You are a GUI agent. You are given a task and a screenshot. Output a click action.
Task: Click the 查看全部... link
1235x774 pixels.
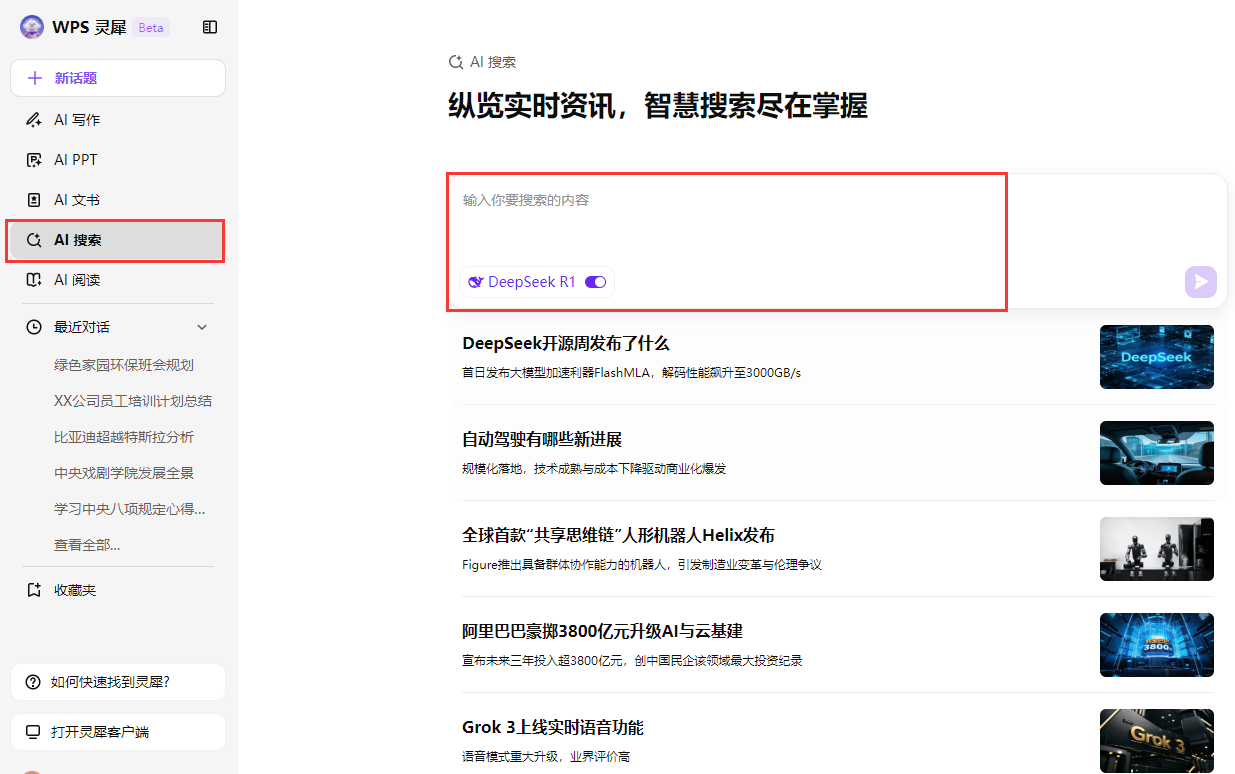(x=87, y=545)
